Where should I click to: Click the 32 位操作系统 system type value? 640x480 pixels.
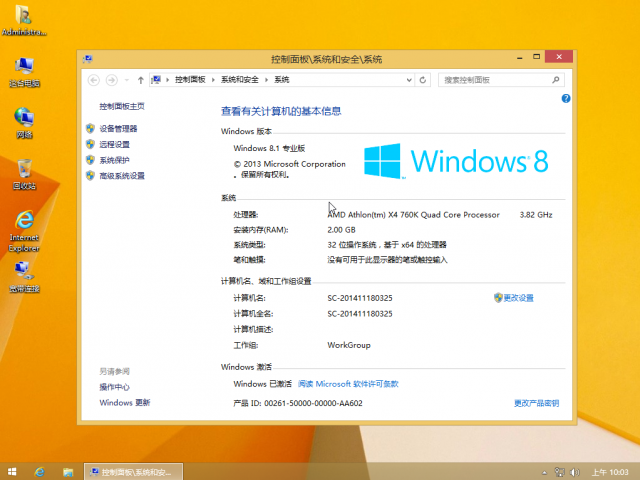[x=387, y=245]
